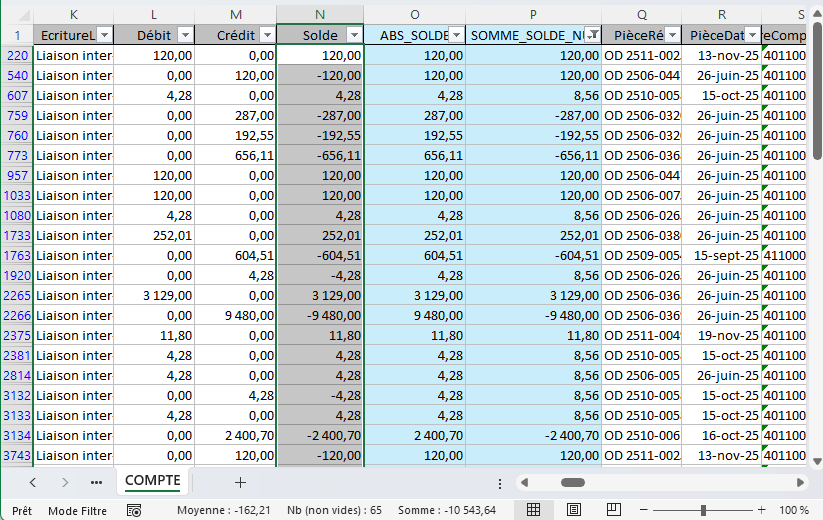The width and height of the screenshot is (823, 520).
Task: Click the horizontal scrollbar thumb
Action: click(x=572, y=482)
